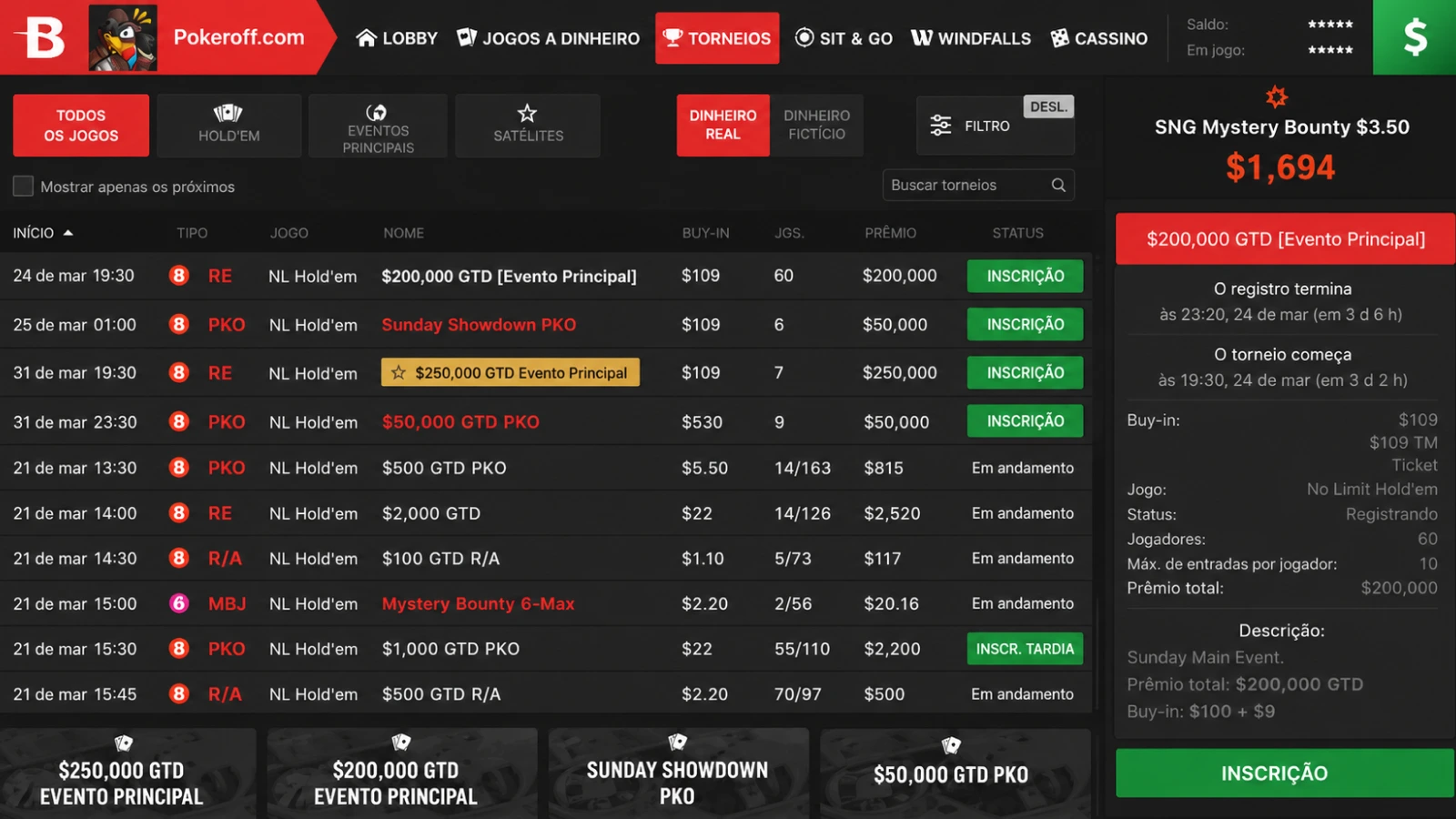Select Dinheiro Fictício mode

click(x=816, y=125)
